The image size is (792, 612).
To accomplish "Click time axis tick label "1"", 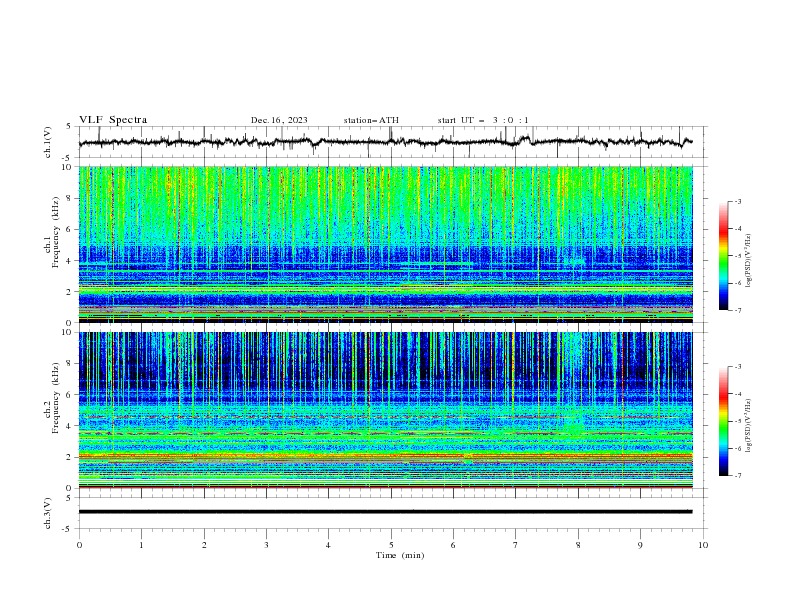I will coord(141,545).
